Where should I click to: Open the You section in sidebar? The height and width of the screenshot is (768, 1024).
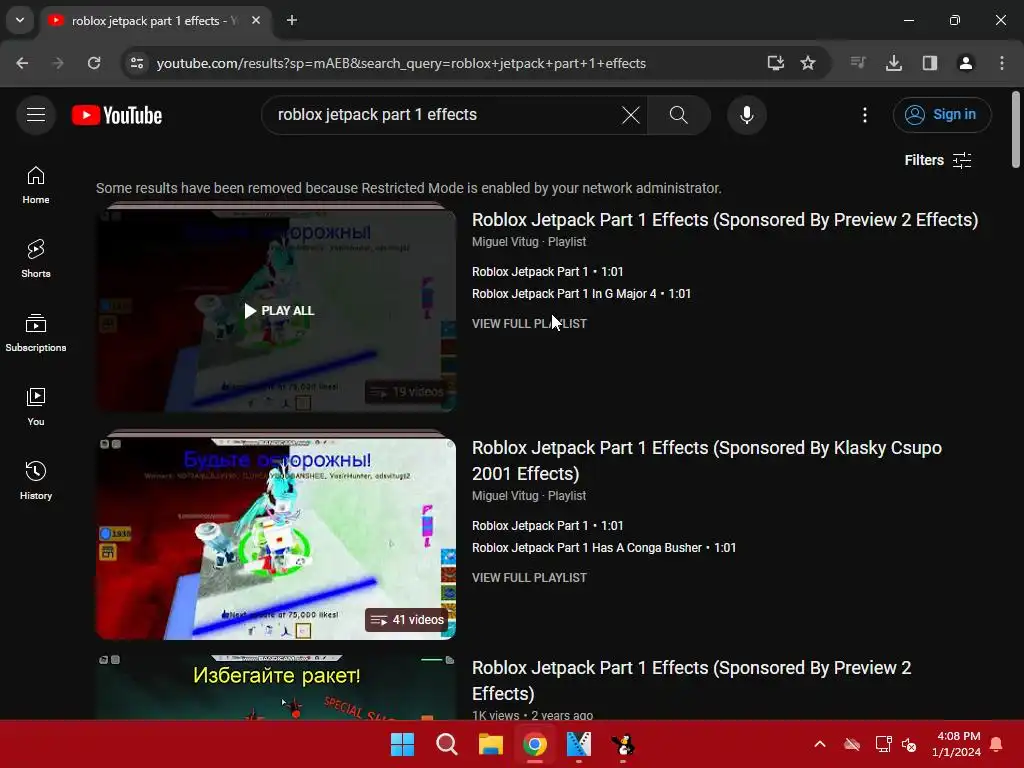(36, 406)
